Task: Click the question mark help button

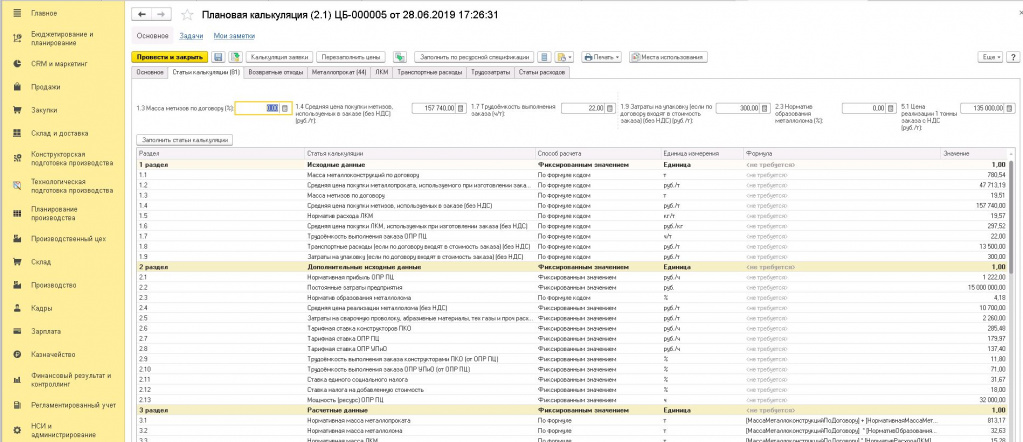Action: [1013, 57]
